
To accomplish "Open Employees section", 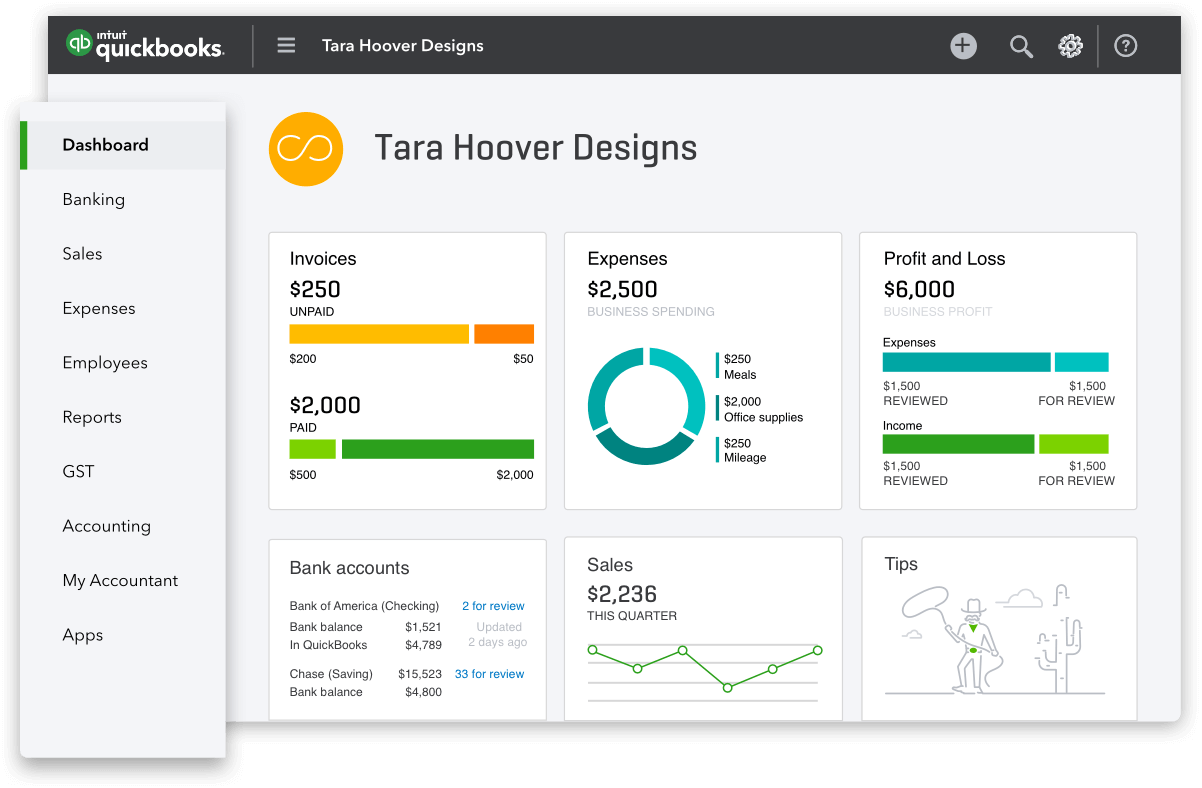I will pyautogui.click(x=105, y=363).
